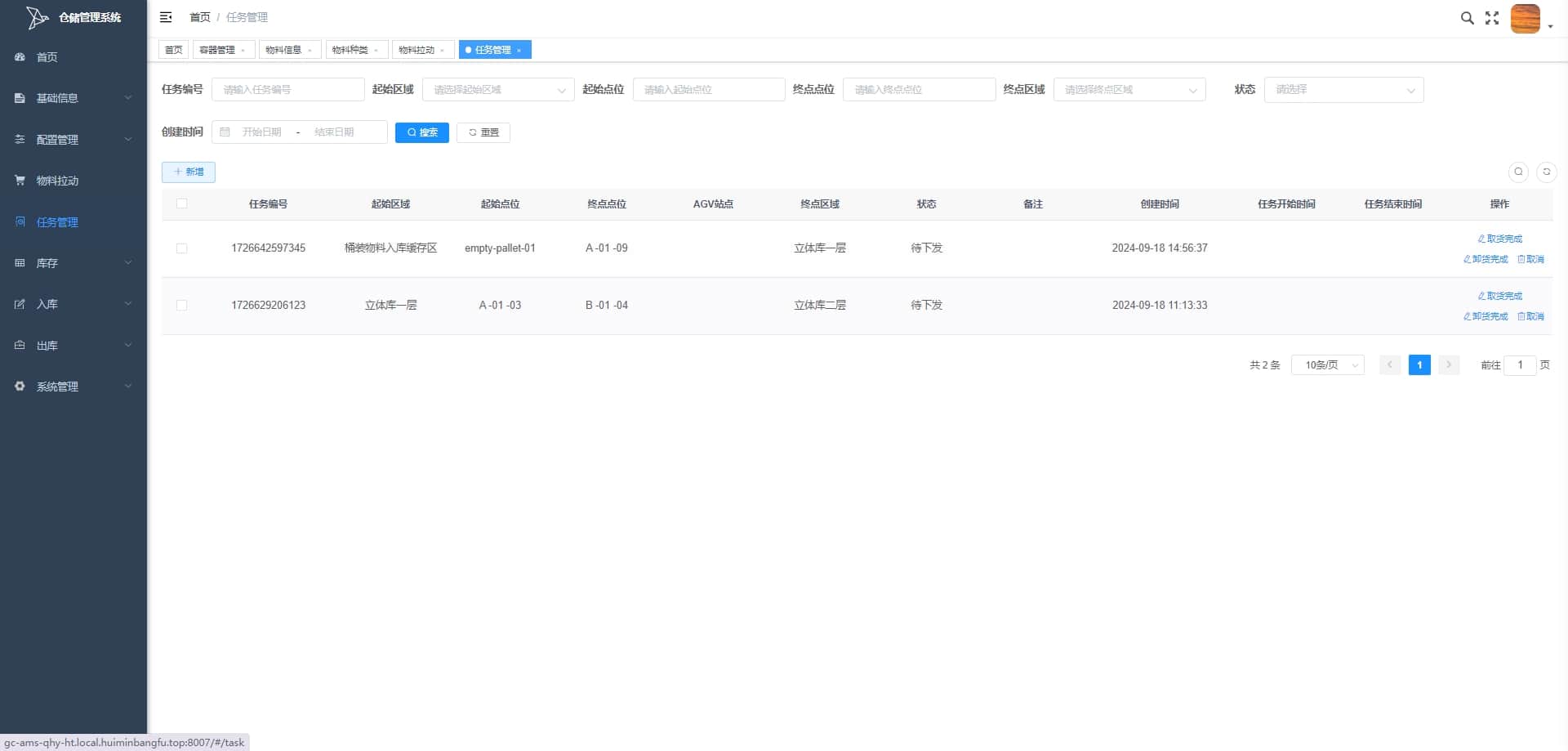Screen dimensions: 1568x751
Task: Open the 状态 dropdown
Action: [x=1343, y=90]
